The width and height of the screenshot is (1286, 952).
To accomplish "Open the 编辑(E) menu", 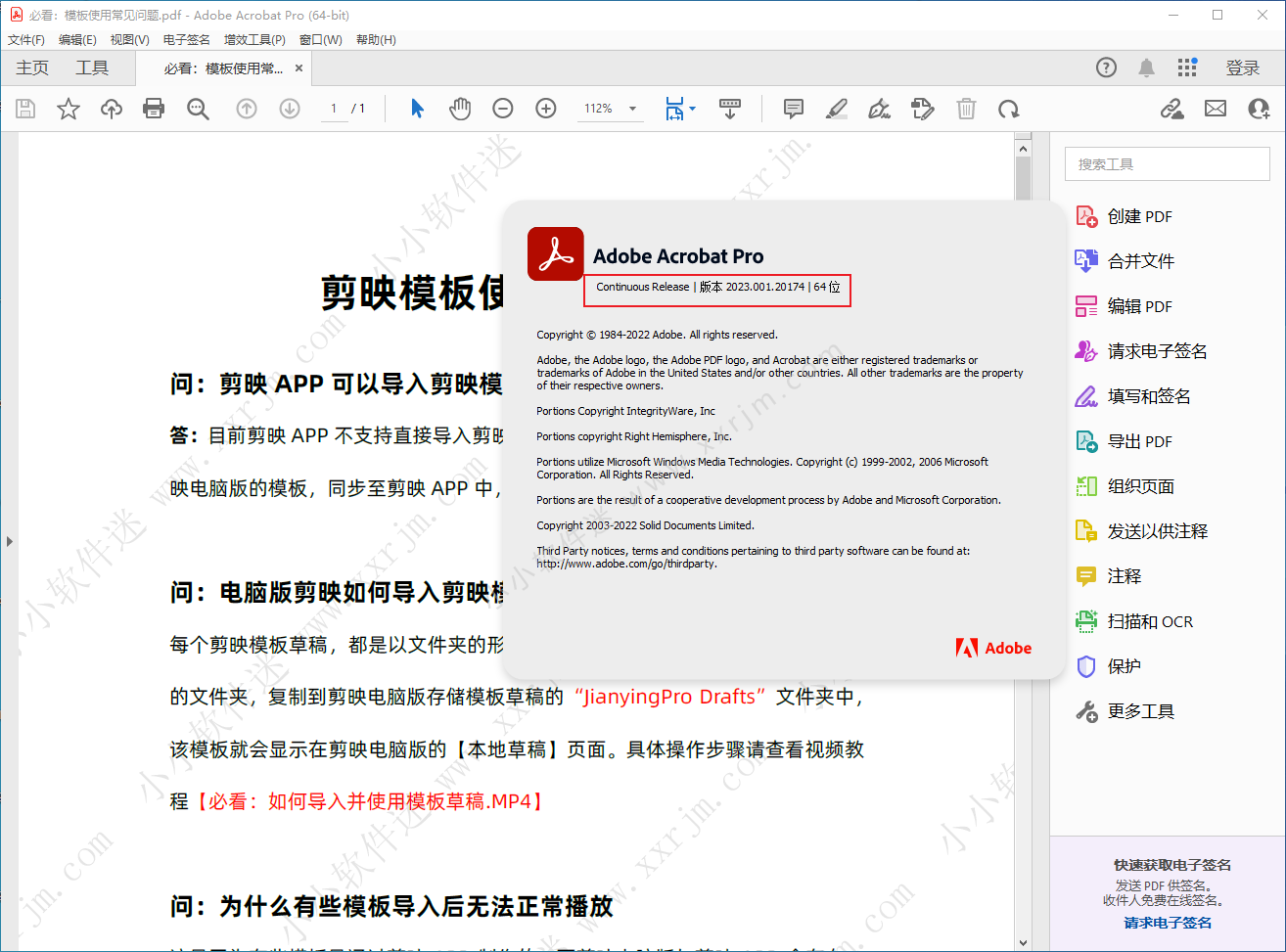I will click(77, 40).
